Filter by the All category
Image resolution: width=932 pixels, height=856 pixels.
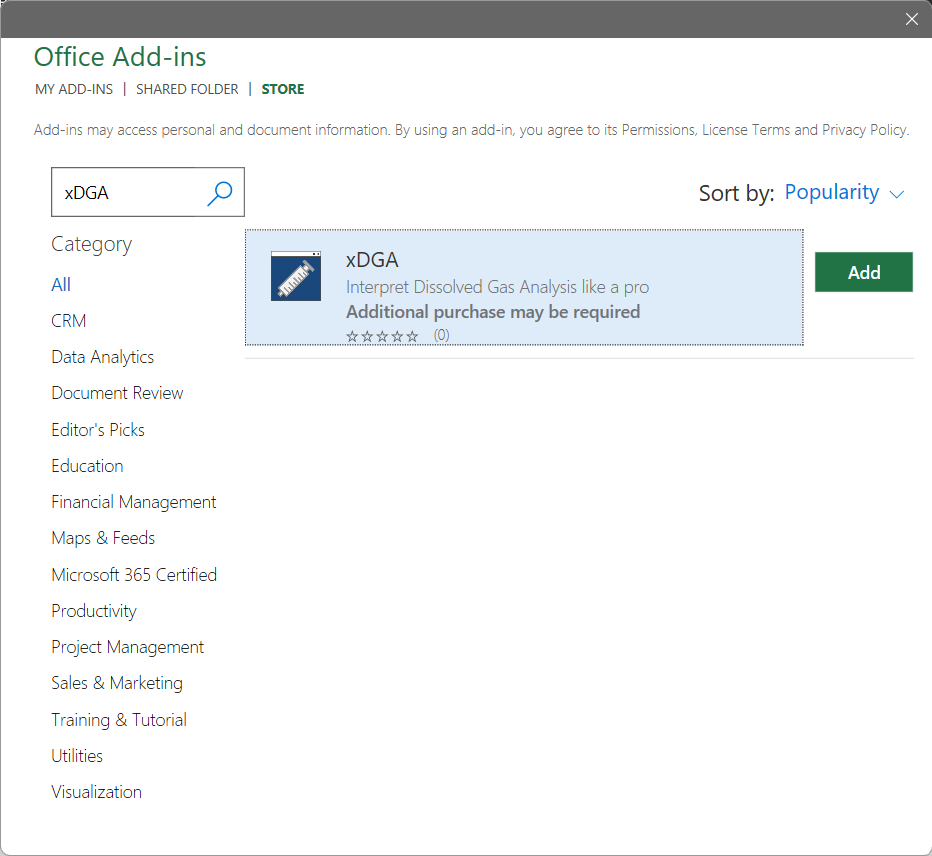(61, 285)
